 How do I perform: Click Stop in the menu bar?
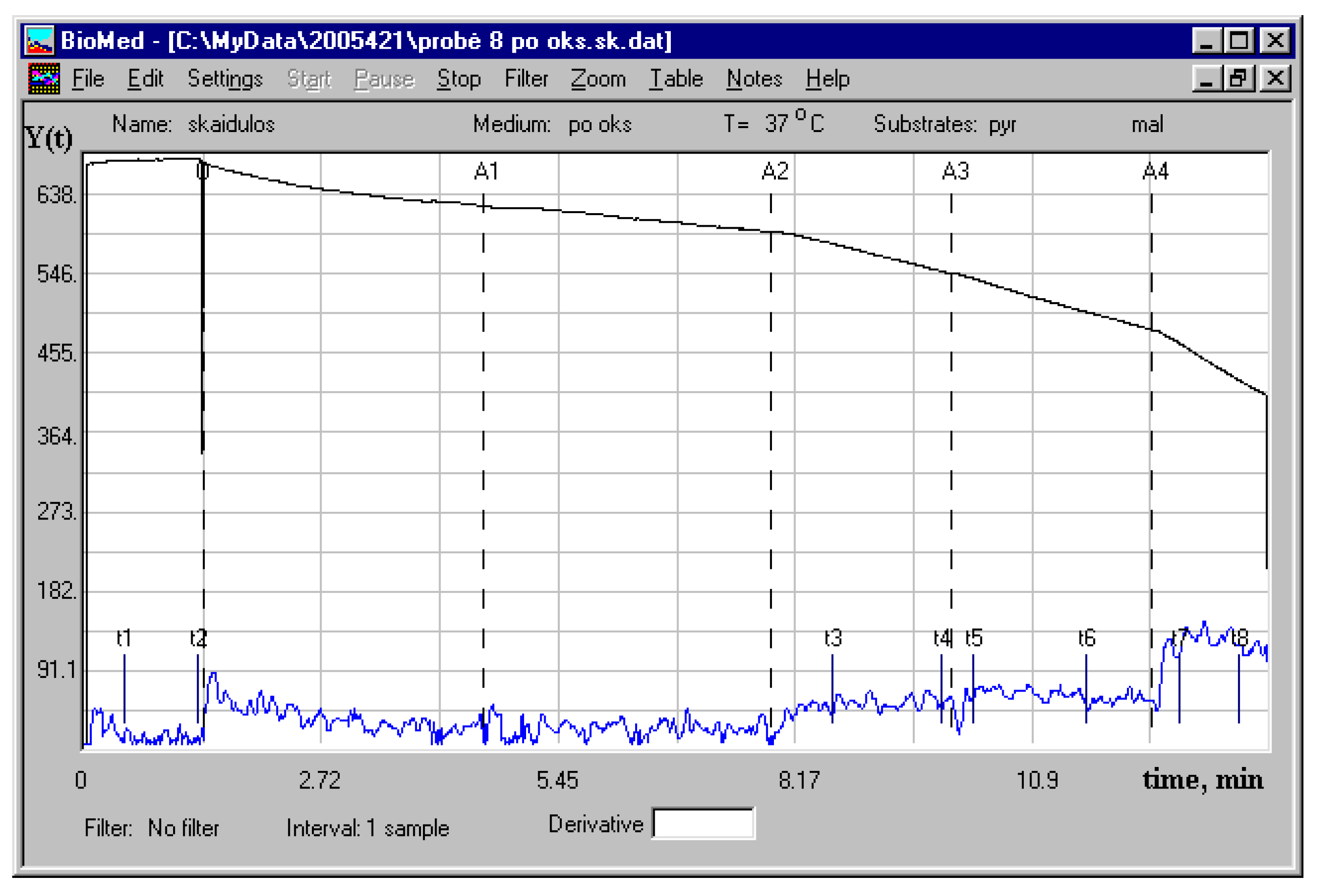tap(459, 79)
